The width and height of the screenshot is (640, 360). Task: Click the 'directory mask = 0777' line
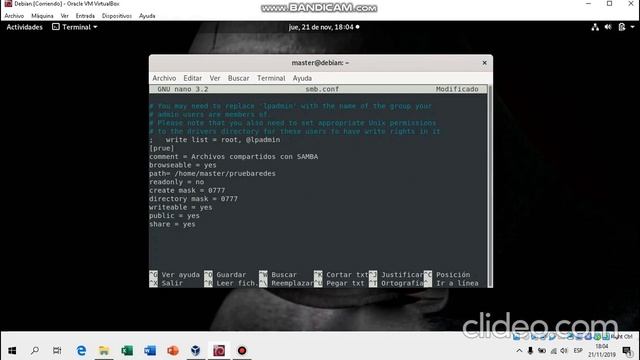[x=193, y=199]
